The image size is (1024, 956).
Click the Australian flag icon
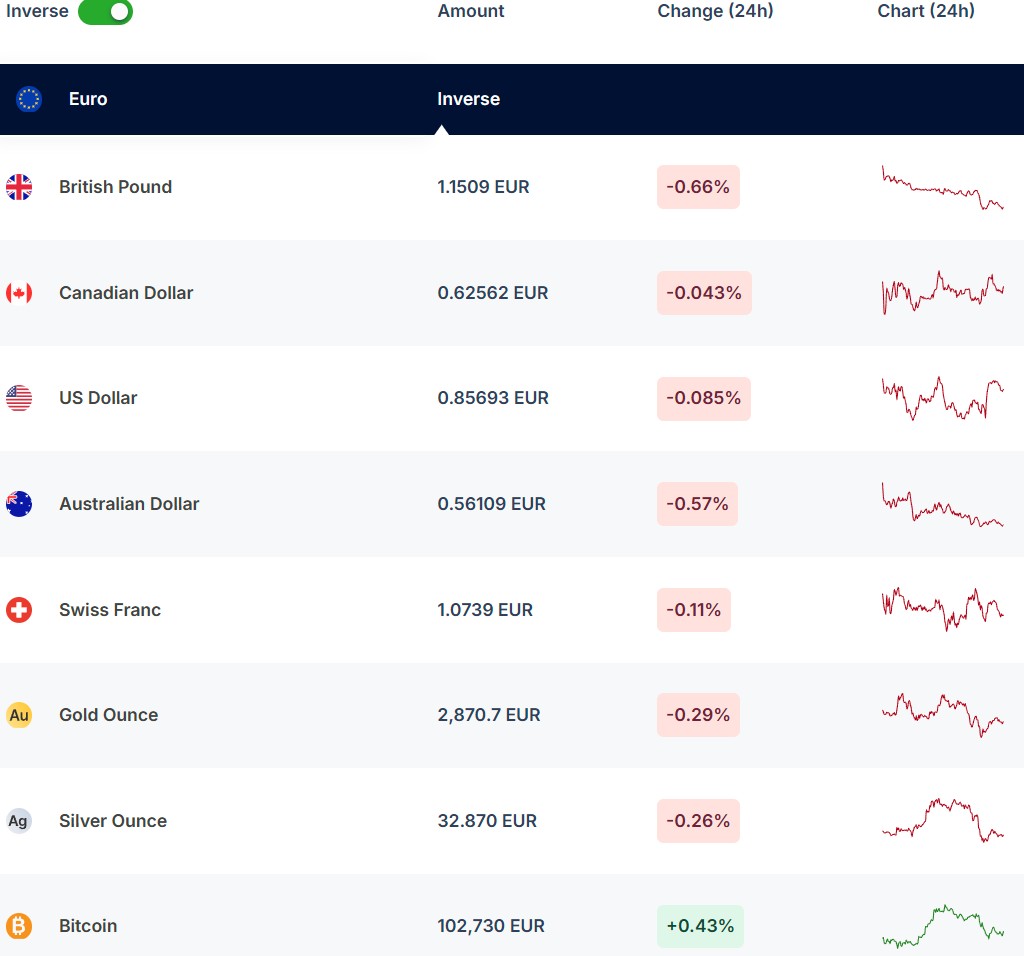pyautogui.click(x=19, y=504)
